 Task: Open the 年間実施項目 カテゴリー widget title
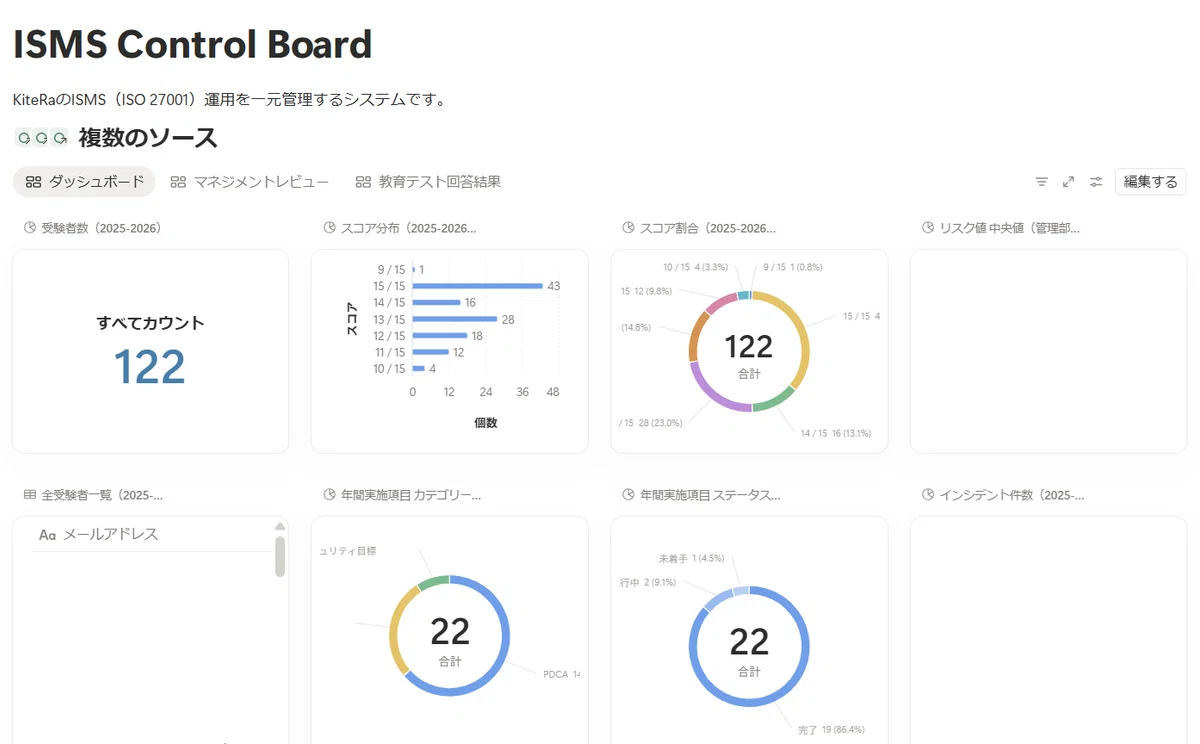pyautogui.click(x=411, y=495)
